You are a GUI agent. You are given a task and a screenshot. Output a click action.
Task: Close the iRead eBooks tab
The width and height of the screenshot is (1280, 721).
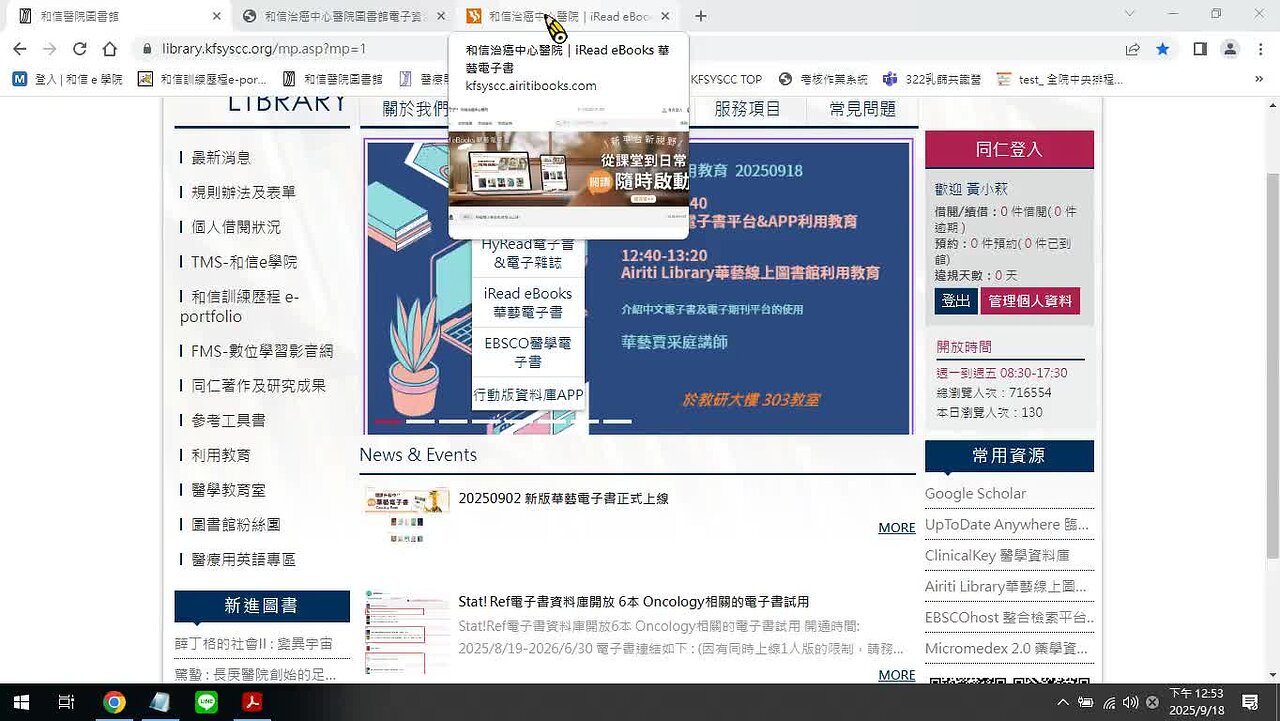click(665, 16)
